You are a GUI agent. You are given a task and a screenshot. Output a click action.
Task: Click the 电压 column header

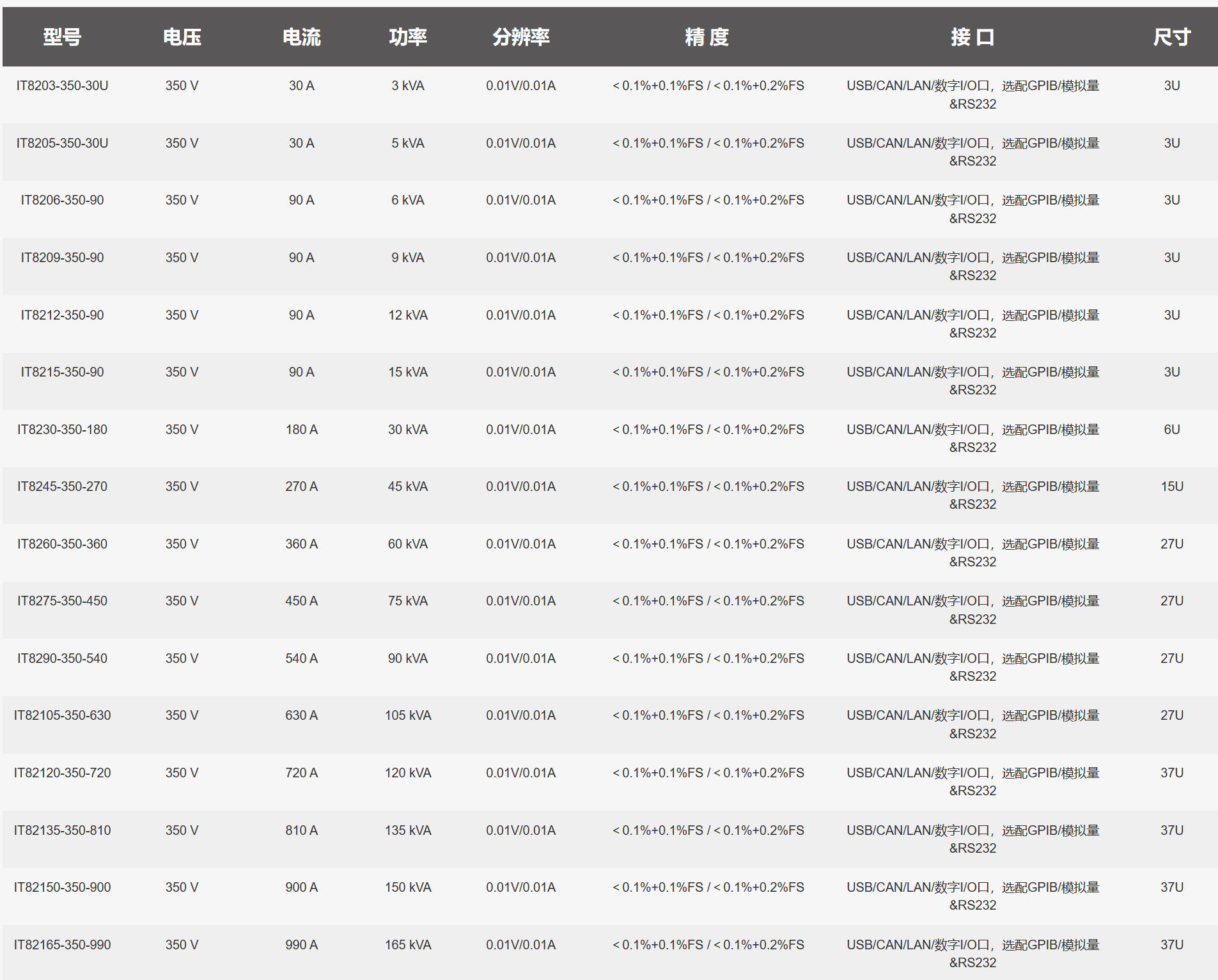point(182,37)
